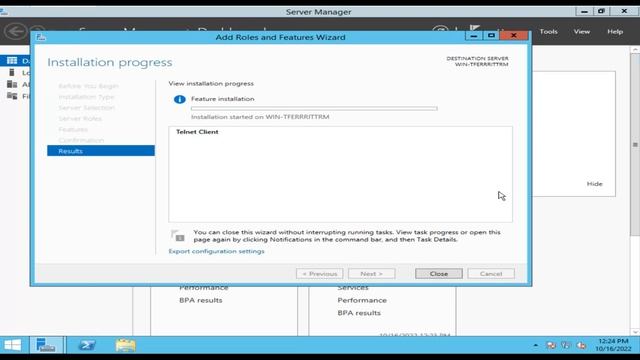The width and height of the screenshot is (640, 360).
Task: Select the All Servers icon in sidebar
Action: pos(12,84)
